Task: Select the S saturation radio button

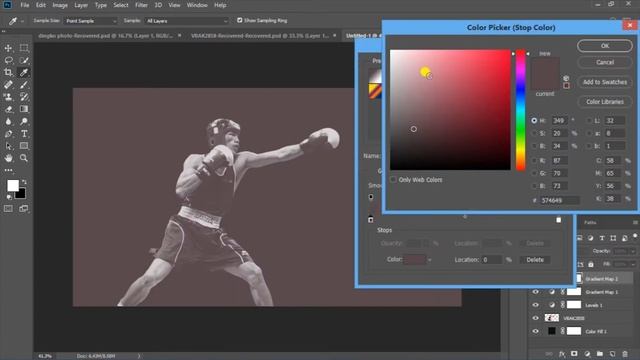Action: pos(534,133)
